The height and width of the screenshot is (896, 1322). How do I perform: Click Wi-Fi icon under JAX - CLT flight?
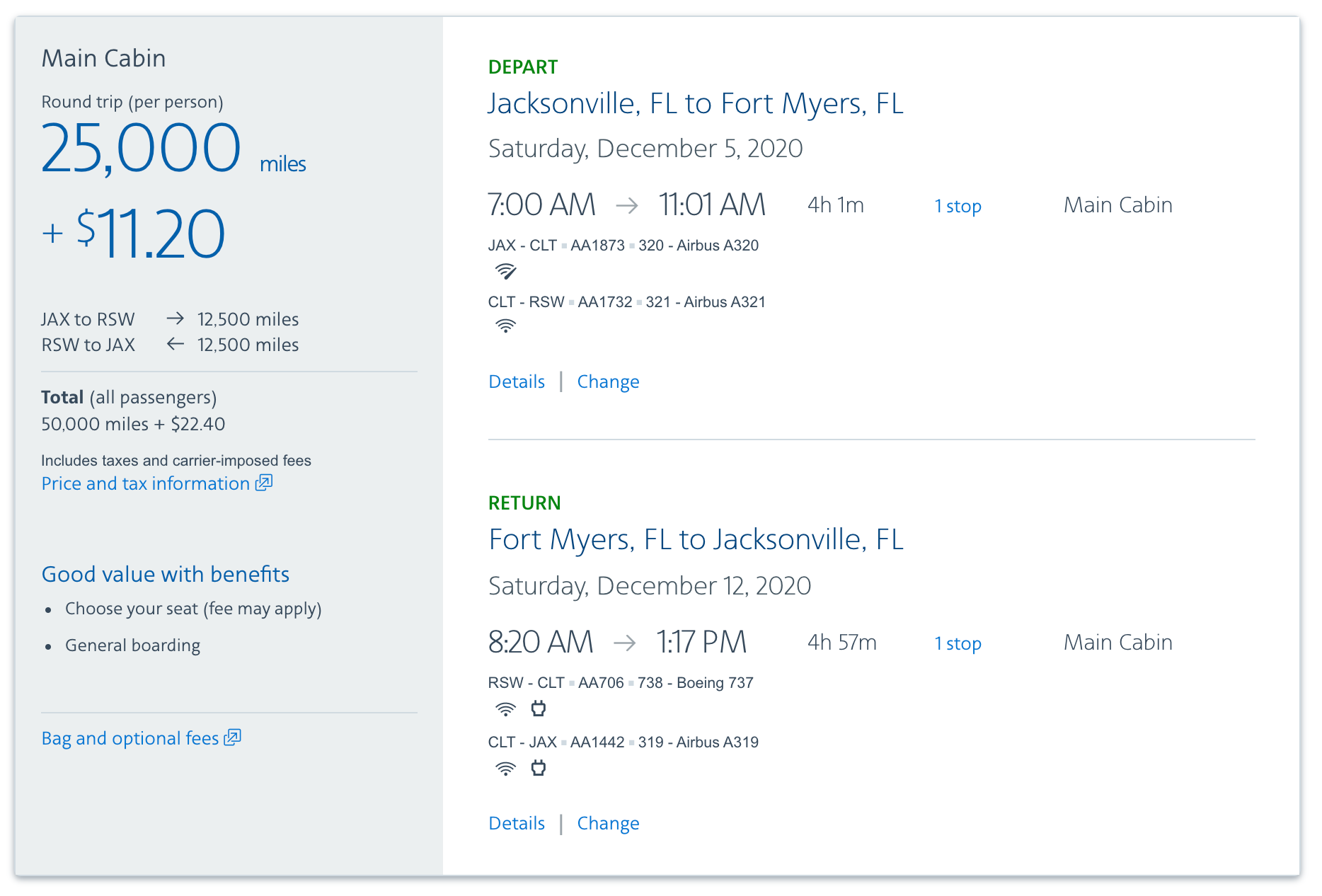point(505,271)
